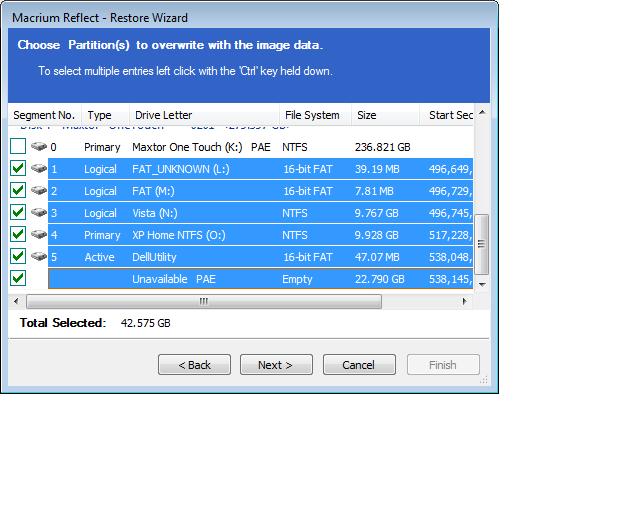640x512 pixels.
Task: Click the drive icon for Vista (N:)
Action: click(39, 212)
